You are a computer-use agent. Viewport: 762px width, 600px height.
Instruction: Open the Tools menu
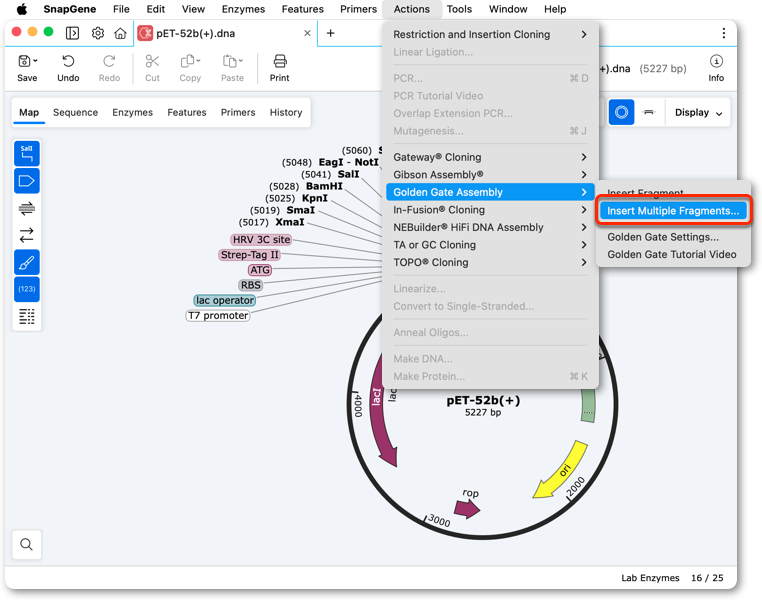point(459,9)
